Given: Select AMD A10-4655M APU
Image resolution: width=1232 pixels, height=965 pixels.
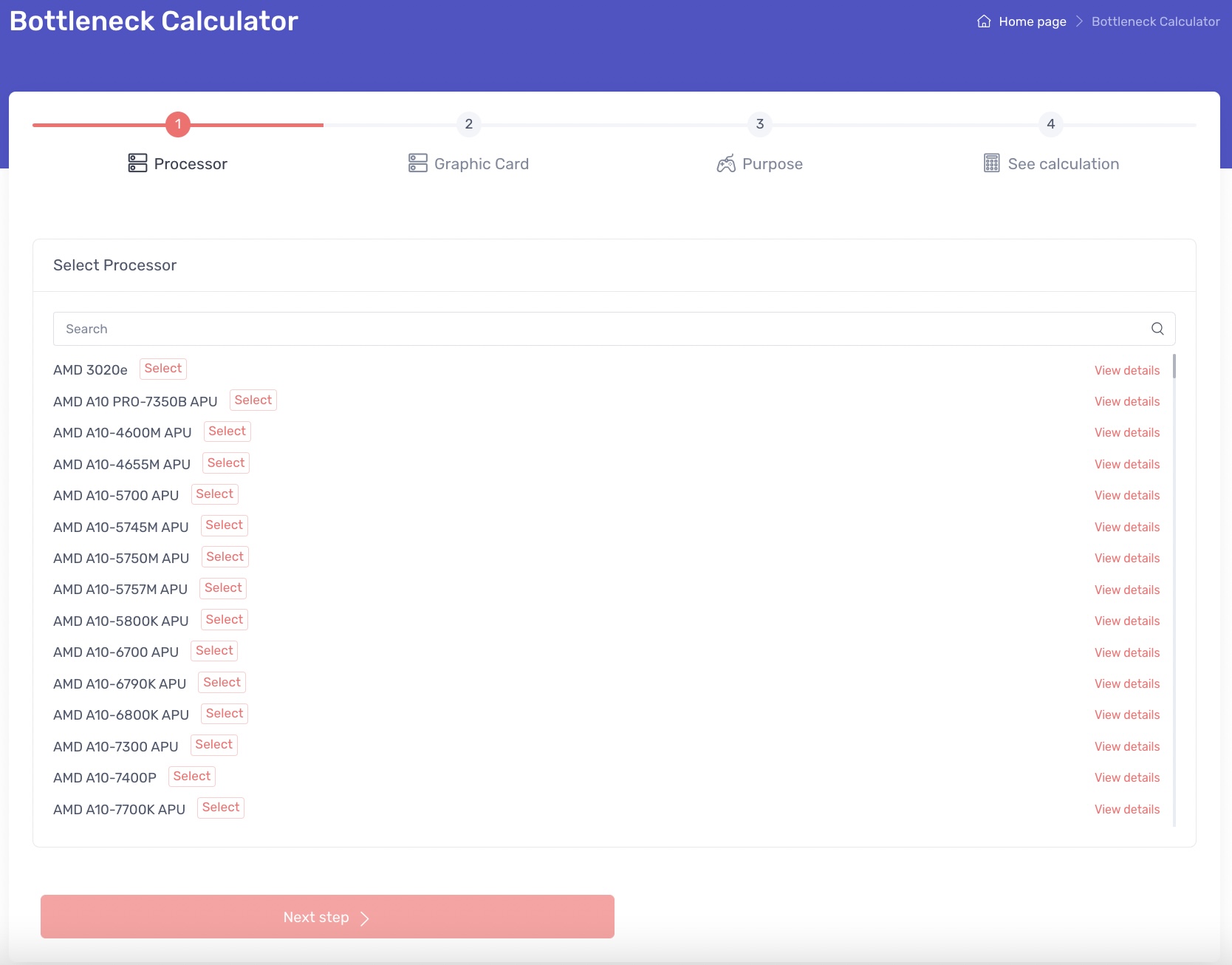Looking at the screenshot, I should coord(226,463).
